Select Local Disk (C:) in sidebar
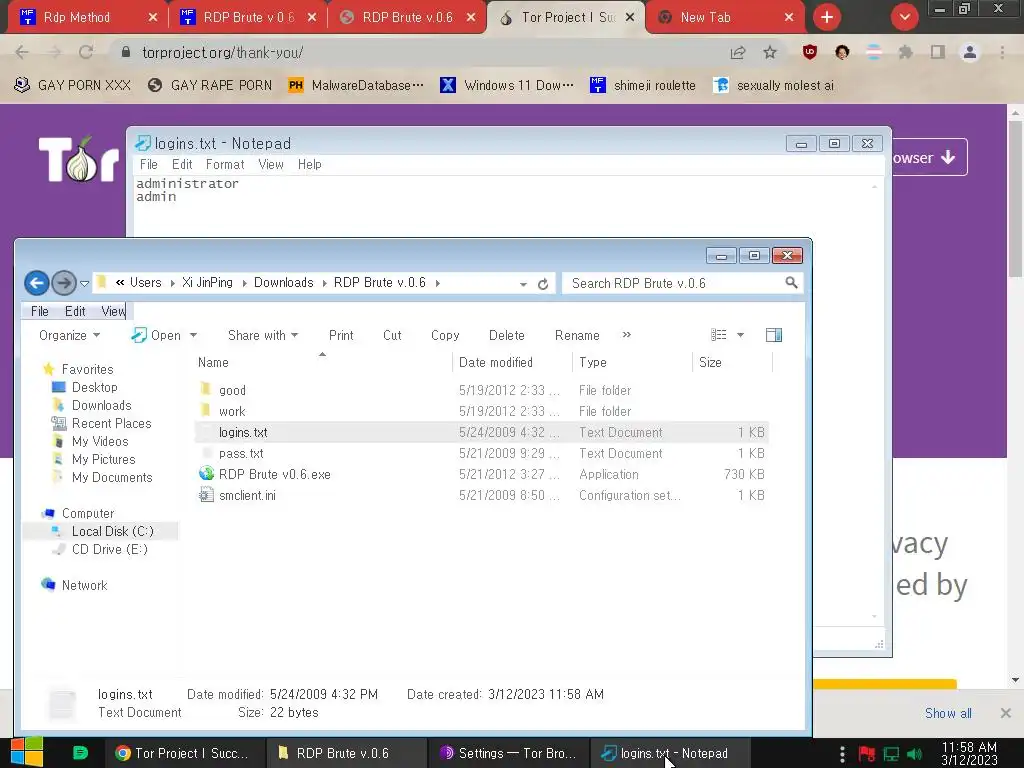Viewport: 1024px width, 768px height. 112,532
